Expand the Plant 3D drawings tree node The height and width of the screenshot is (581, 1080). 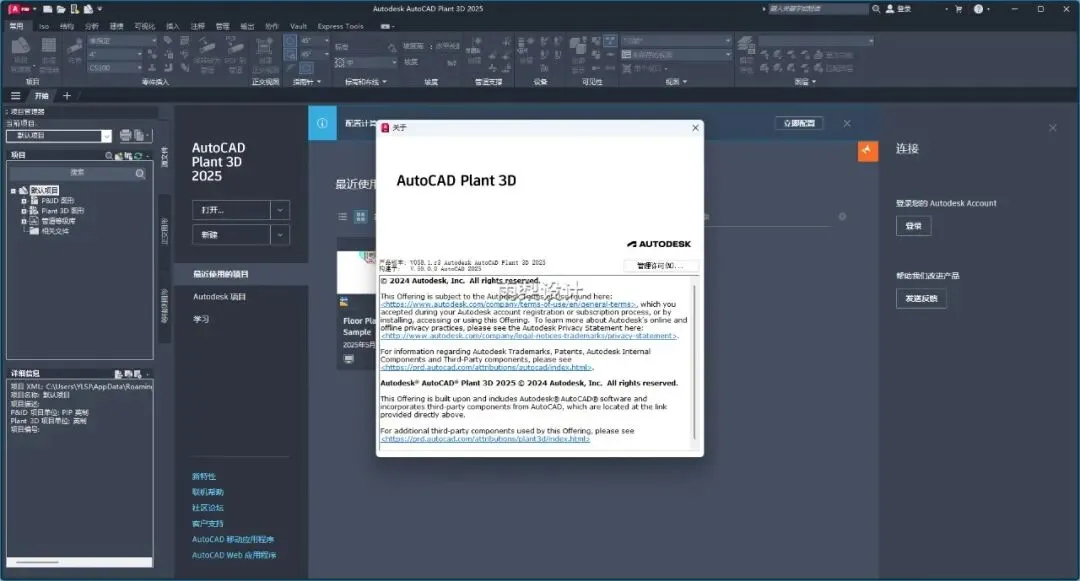click(23, 211)
